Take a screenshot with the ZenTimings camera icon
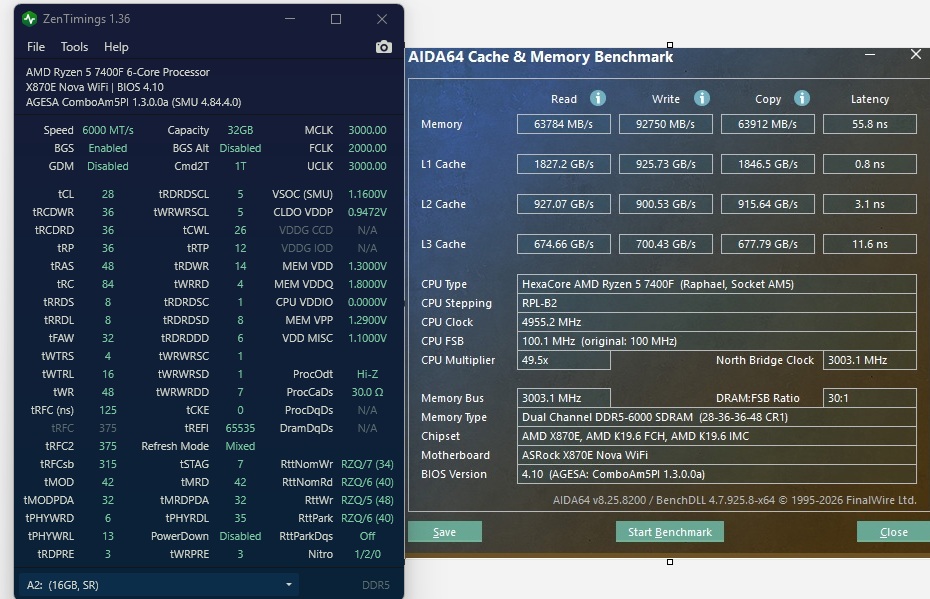Screen dimensions: 930x599 point(384,47)
